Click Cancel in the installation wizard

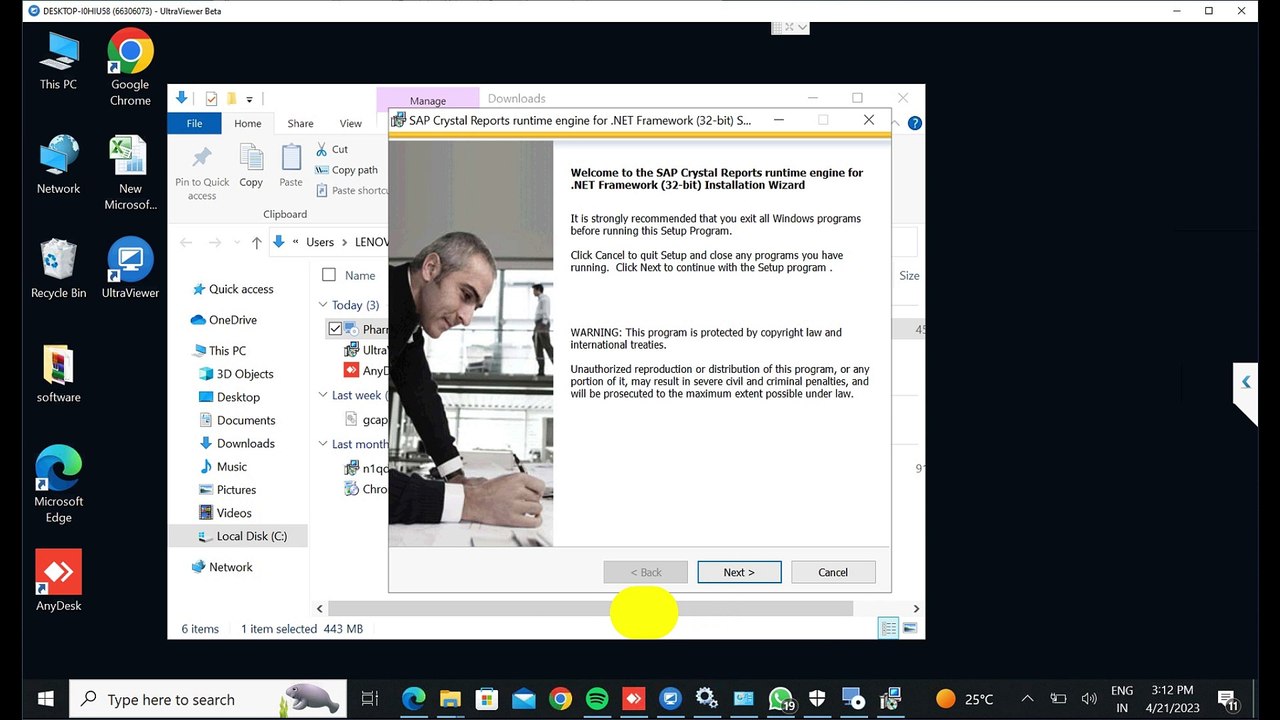[833, 572]
